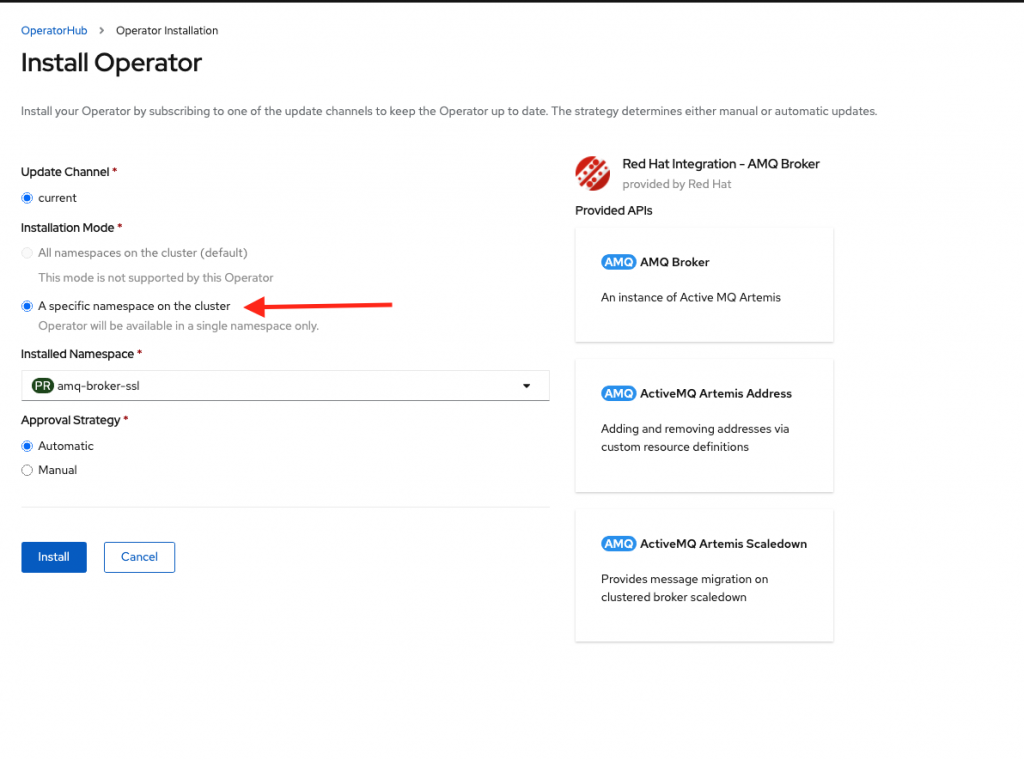1024x760 pixels.
Task: Click AMQ badge beside ActiveMQ Artemis Address
Action: 618,394
